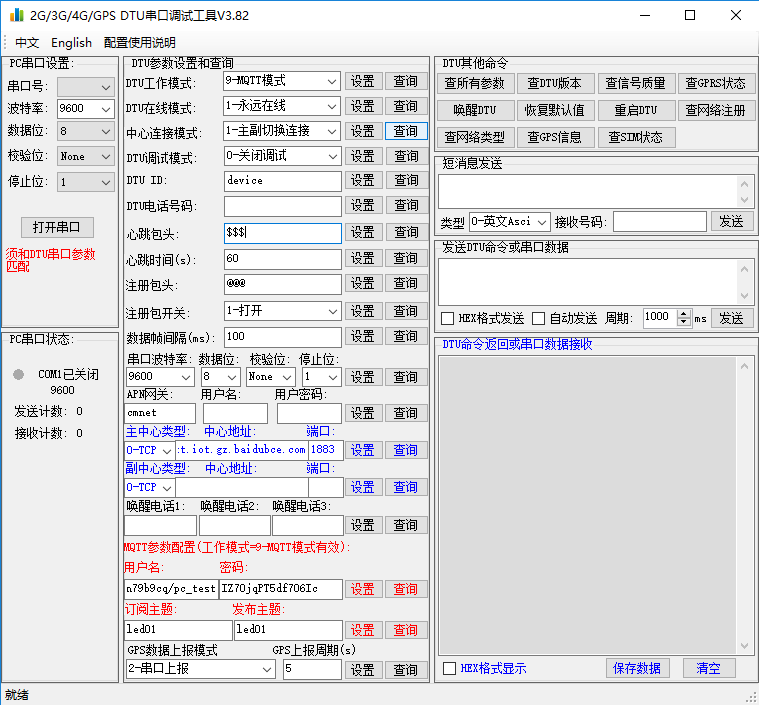The width and height of the screenshot is (759, 705).
Task: Click the gray COM1 status indicator
Action: [19, 374]
